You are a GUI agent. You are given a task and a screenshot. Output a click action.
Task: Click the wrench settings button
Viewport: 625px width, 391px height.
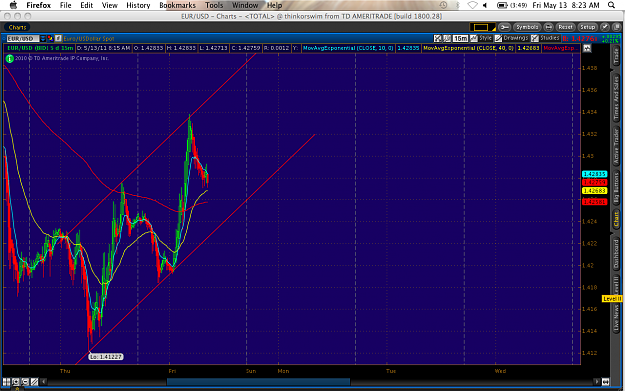pyautogui.click(x=504, y=27)
